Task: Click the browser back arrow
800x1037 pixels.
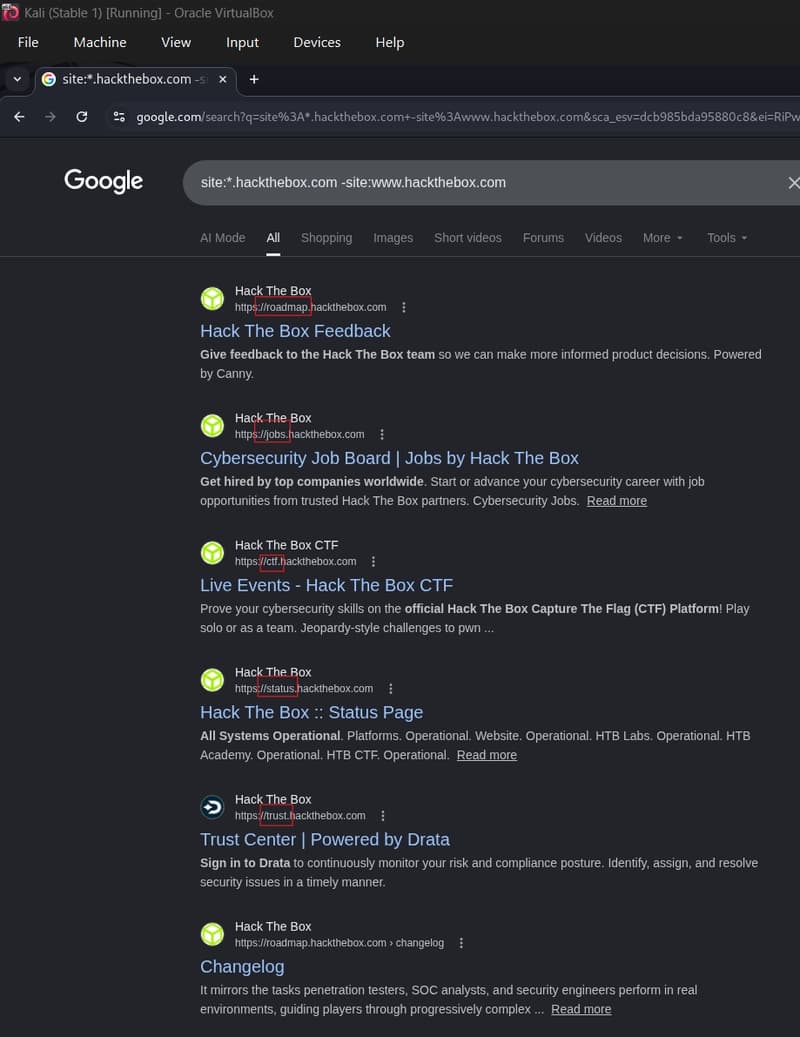Action: pos(19,117)
